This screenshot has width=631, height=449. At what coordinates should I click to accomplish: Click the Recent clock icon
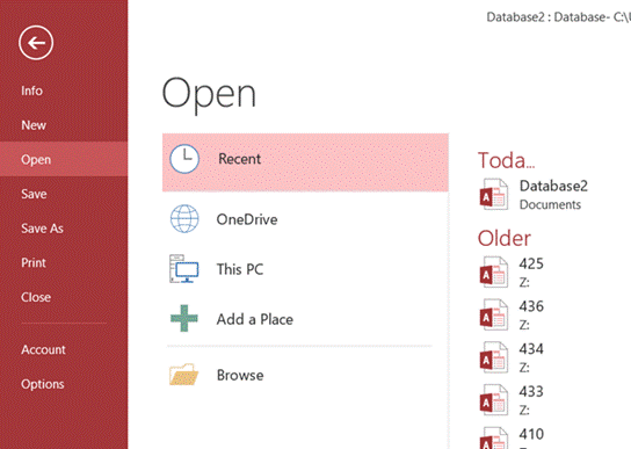[184, 159]
